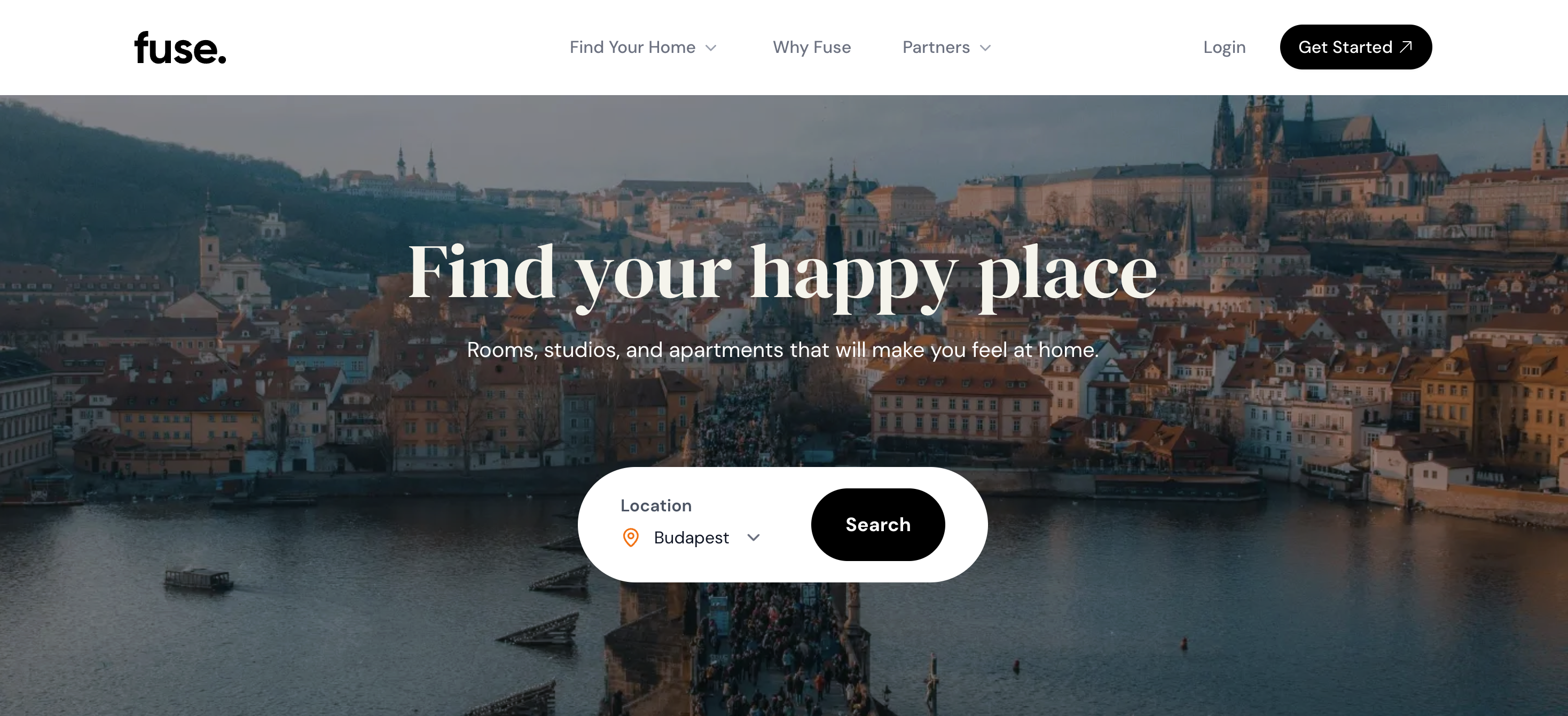The height and width of the screenshot is (716, 1568).
Task: Expand the chevron beside Find Your Home
Action: (x=710, y=48)
